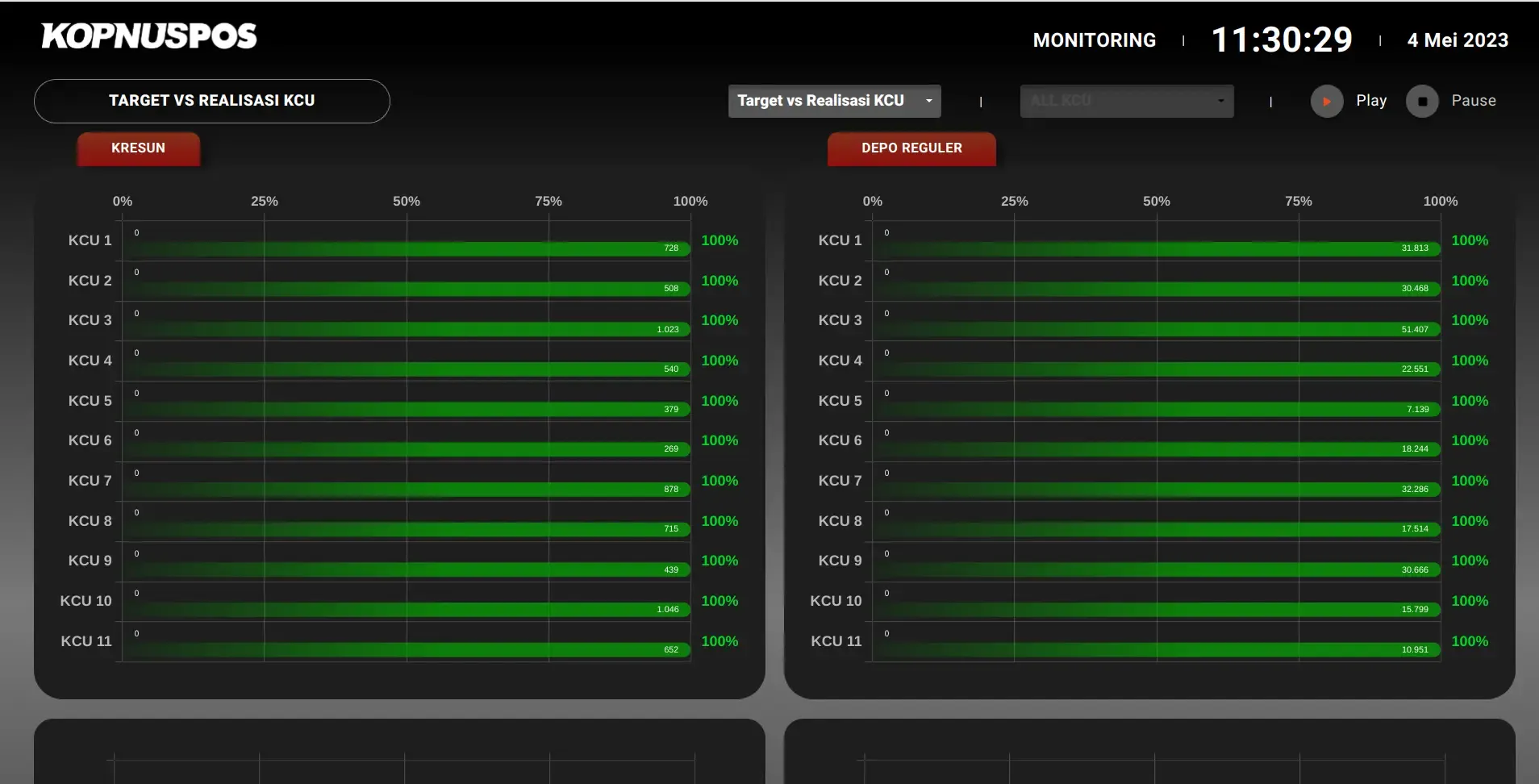Click the 4 Mei 2023 date

point(1458,40)
